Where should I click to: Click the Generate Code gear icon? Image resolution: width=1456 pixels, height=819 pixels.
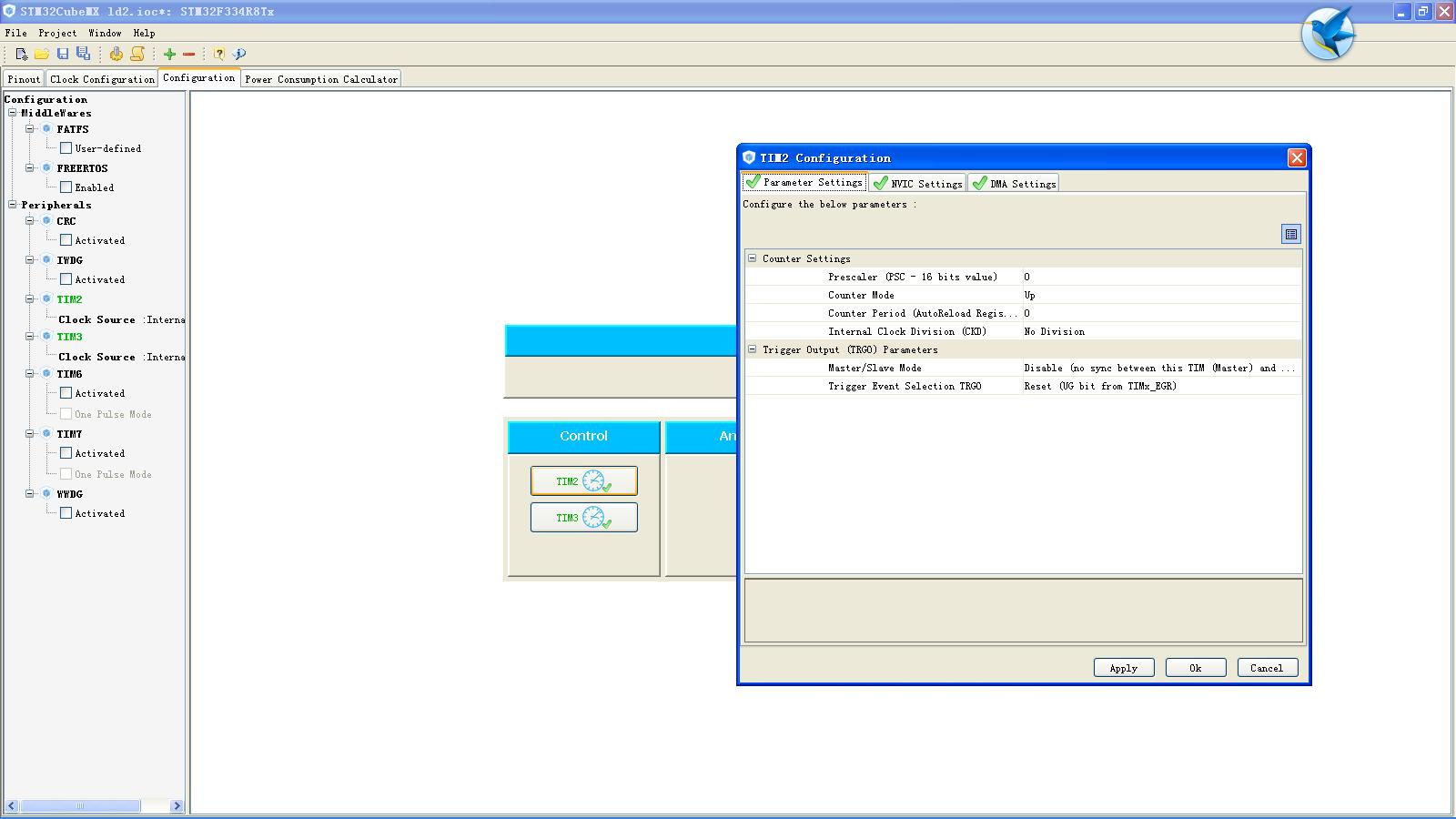(x=116, y=54)
